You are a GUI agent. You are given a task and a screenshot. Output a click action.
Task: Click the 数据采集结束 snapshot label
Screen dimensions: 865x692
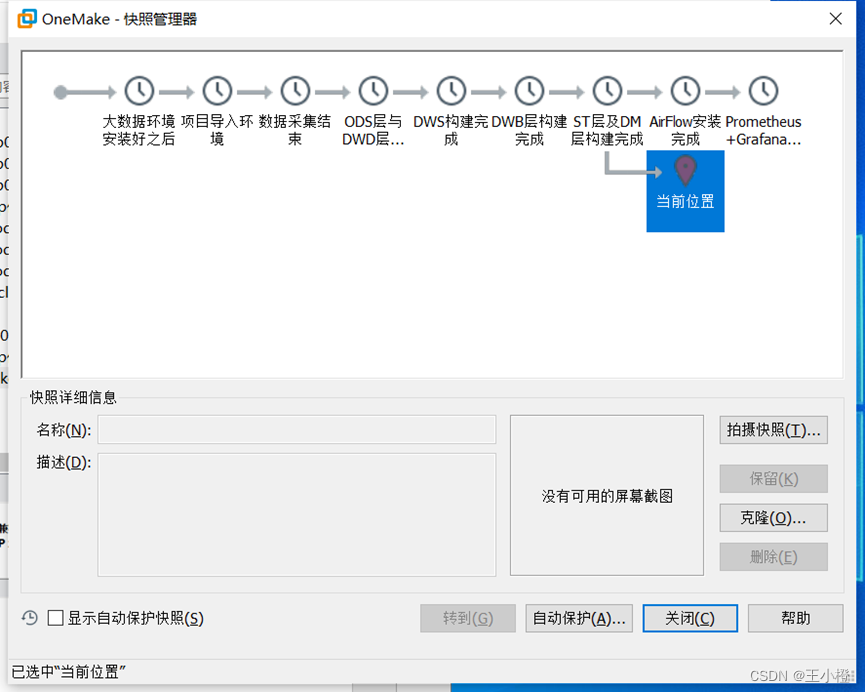295,130
